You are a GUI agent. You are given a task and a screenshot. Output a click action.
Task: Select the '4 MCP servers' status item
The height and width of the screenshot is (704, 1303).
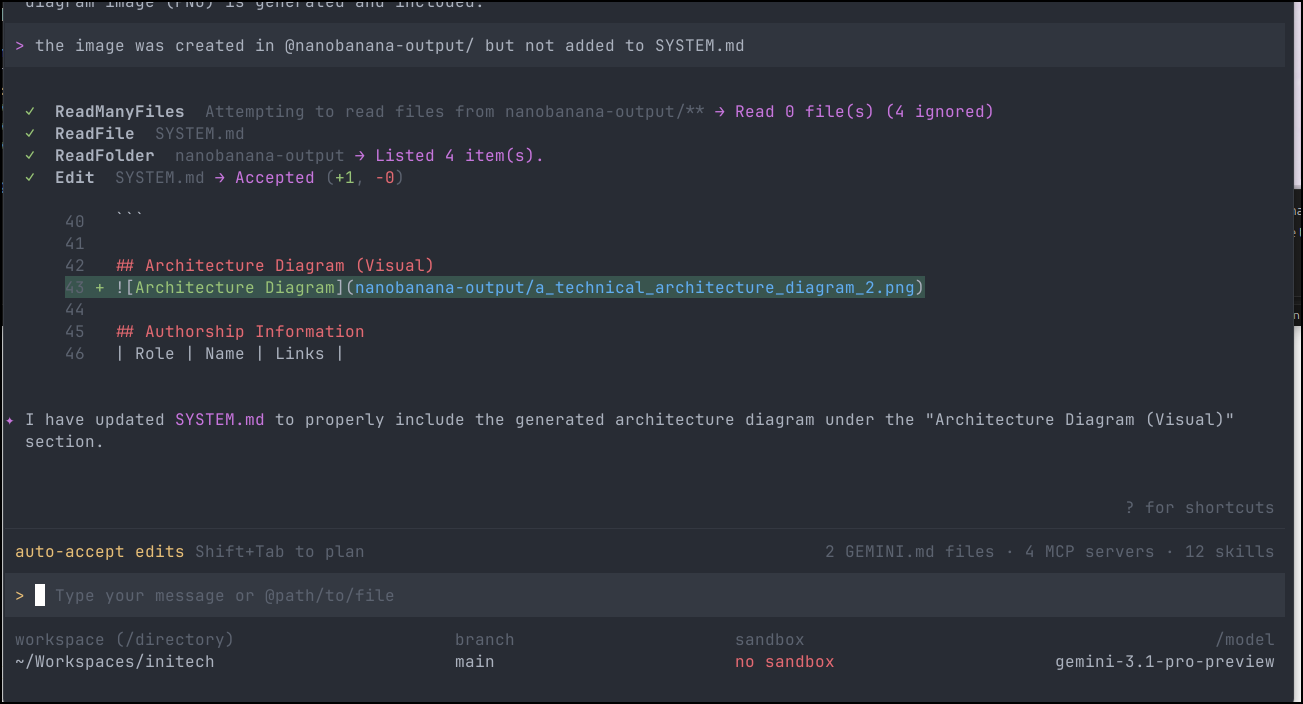(1089, 552)
